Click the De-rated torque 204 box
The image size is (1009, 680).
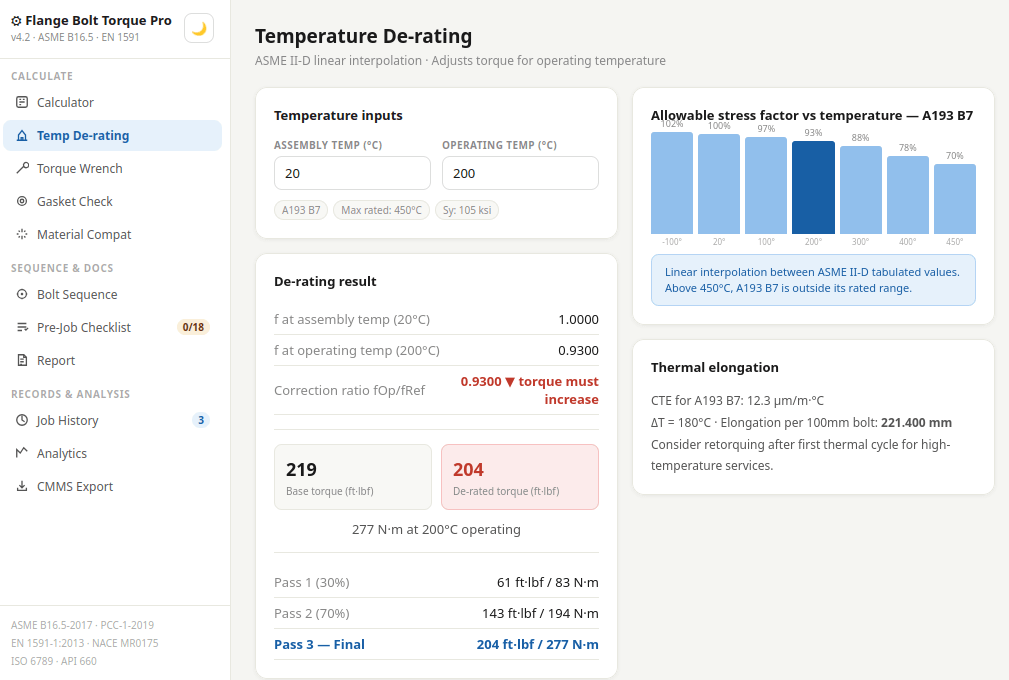click(x=520, y=477)
